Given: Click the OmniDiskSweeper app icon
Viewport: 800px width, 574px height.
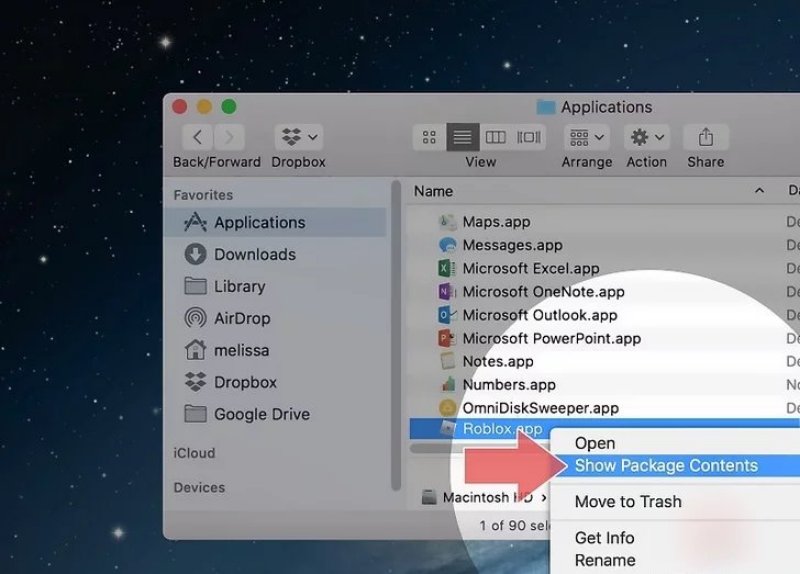Looking at the screenshot, I should pos(447,408).
